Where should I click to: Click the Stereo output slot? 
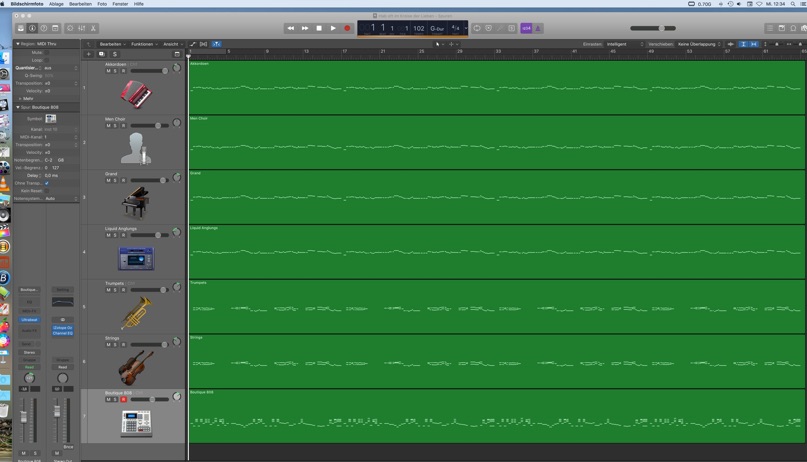29,352
